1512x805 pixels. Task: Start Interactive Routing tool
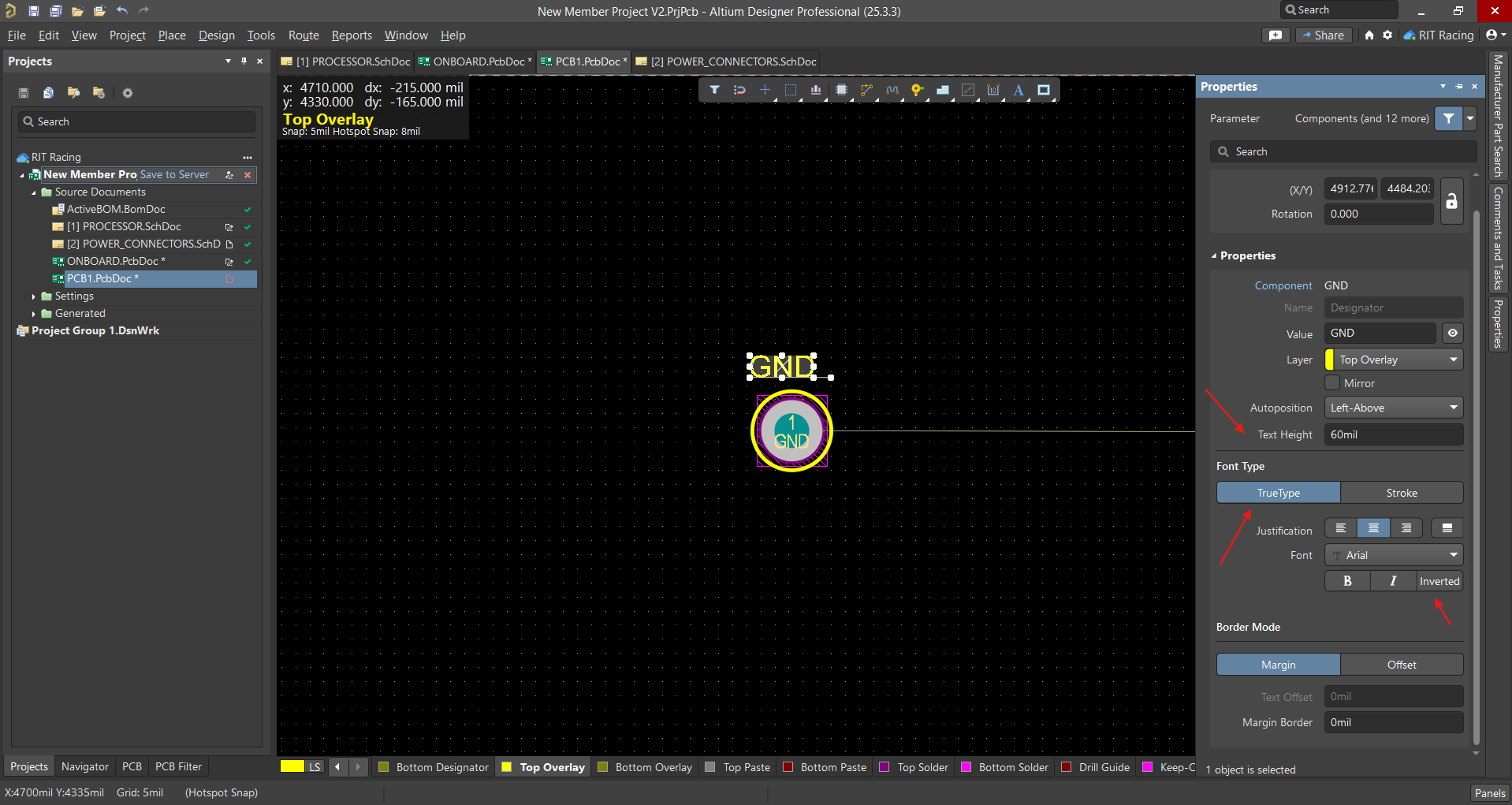point(866,90)
